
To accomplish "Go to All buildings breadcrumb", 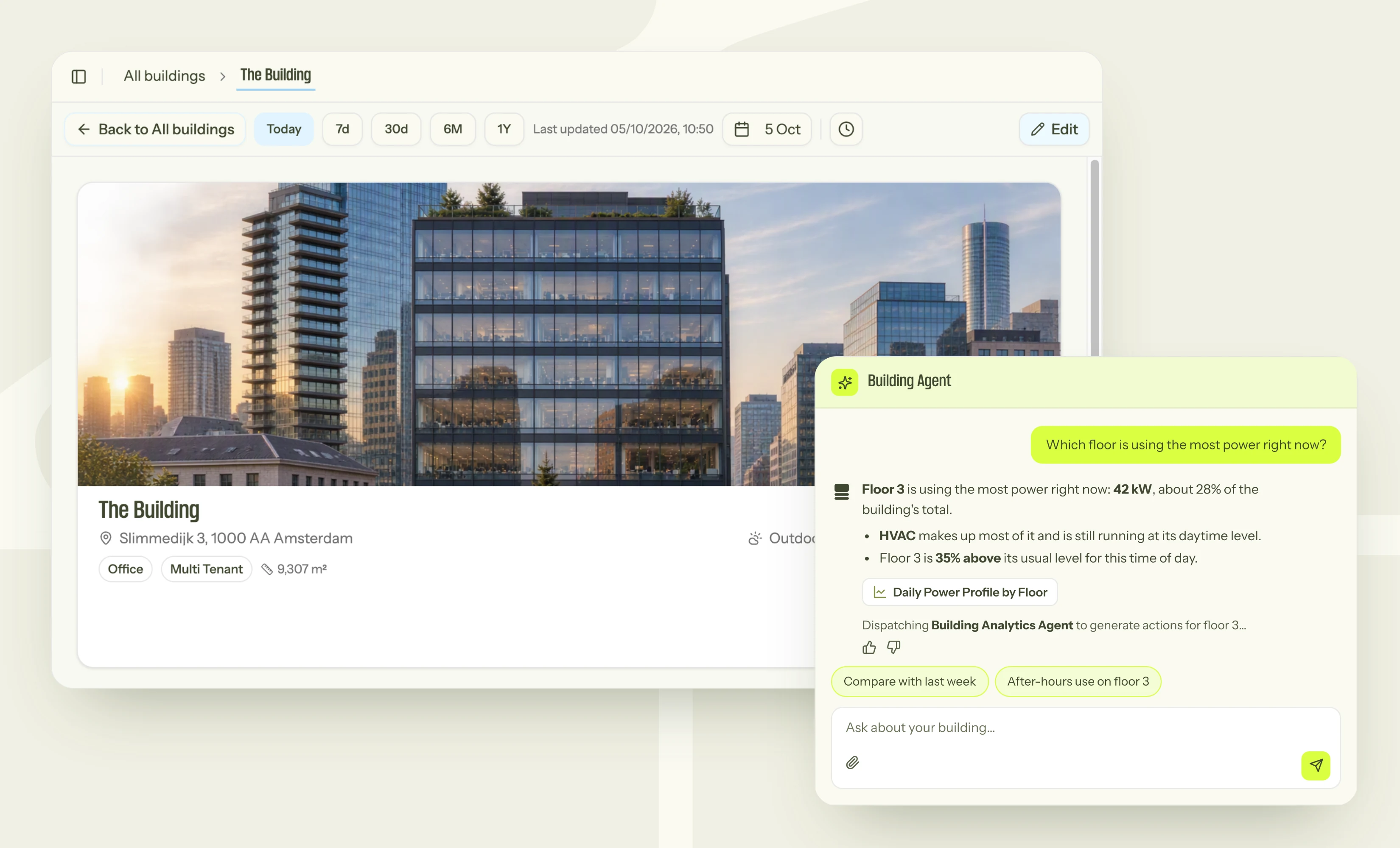I will pos(164,76).
